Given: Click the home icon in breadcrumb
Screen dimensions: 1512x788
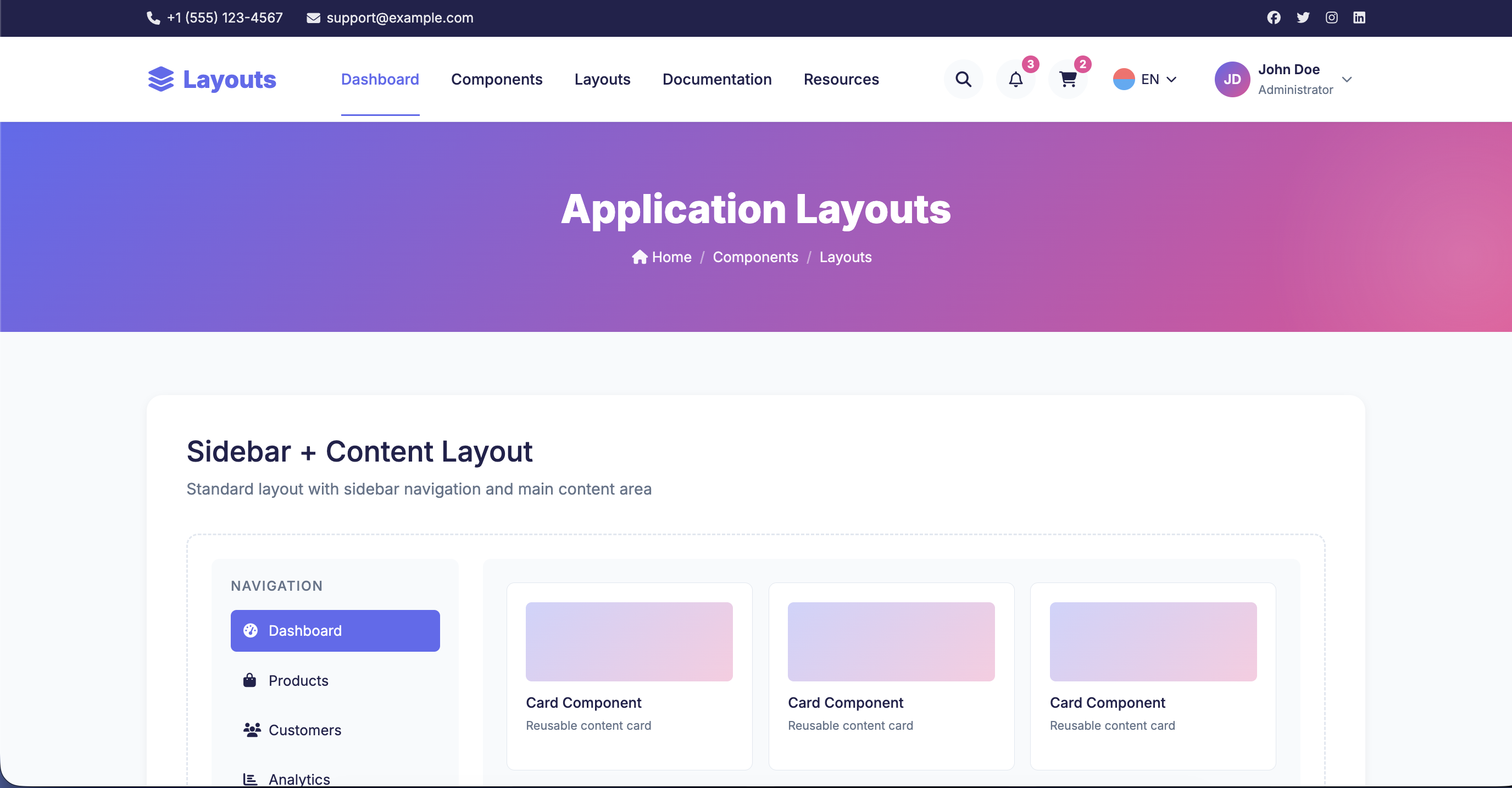Looking at the screenshot, I should pos(639,257).
